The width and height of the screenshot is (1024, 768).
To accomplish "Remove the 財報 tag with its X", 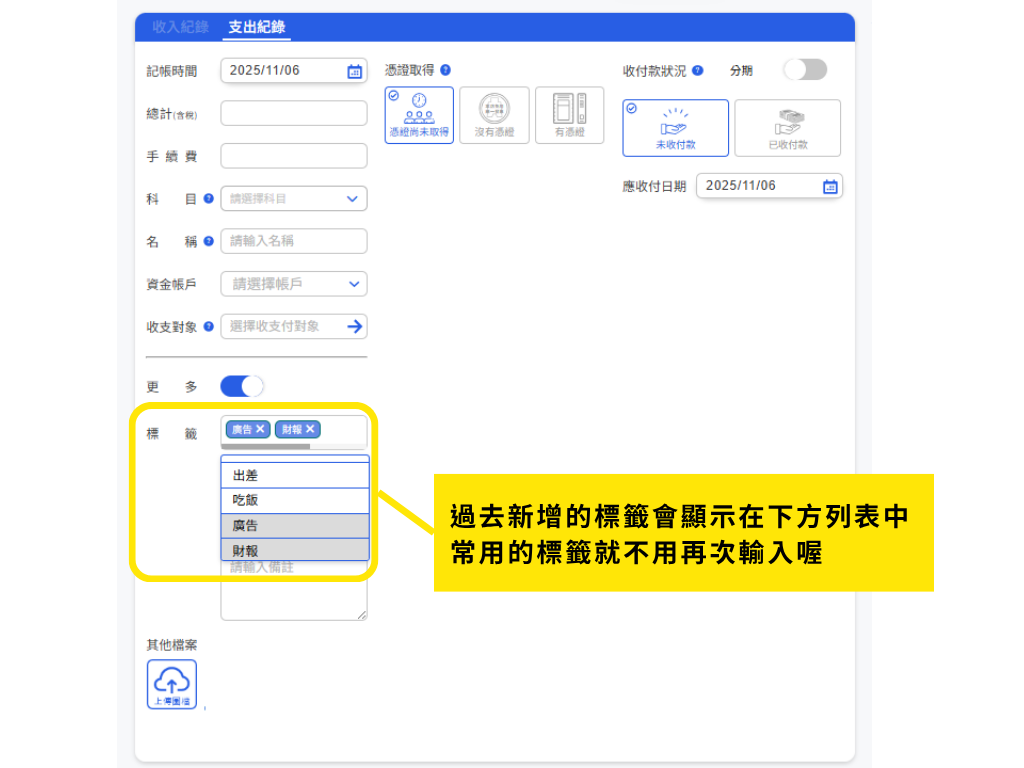I will pos(311,429).
